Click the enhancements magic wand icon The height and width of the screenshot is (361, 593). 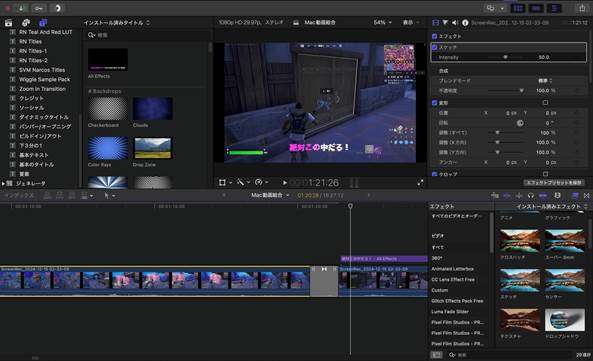click(x=241, y=183)
